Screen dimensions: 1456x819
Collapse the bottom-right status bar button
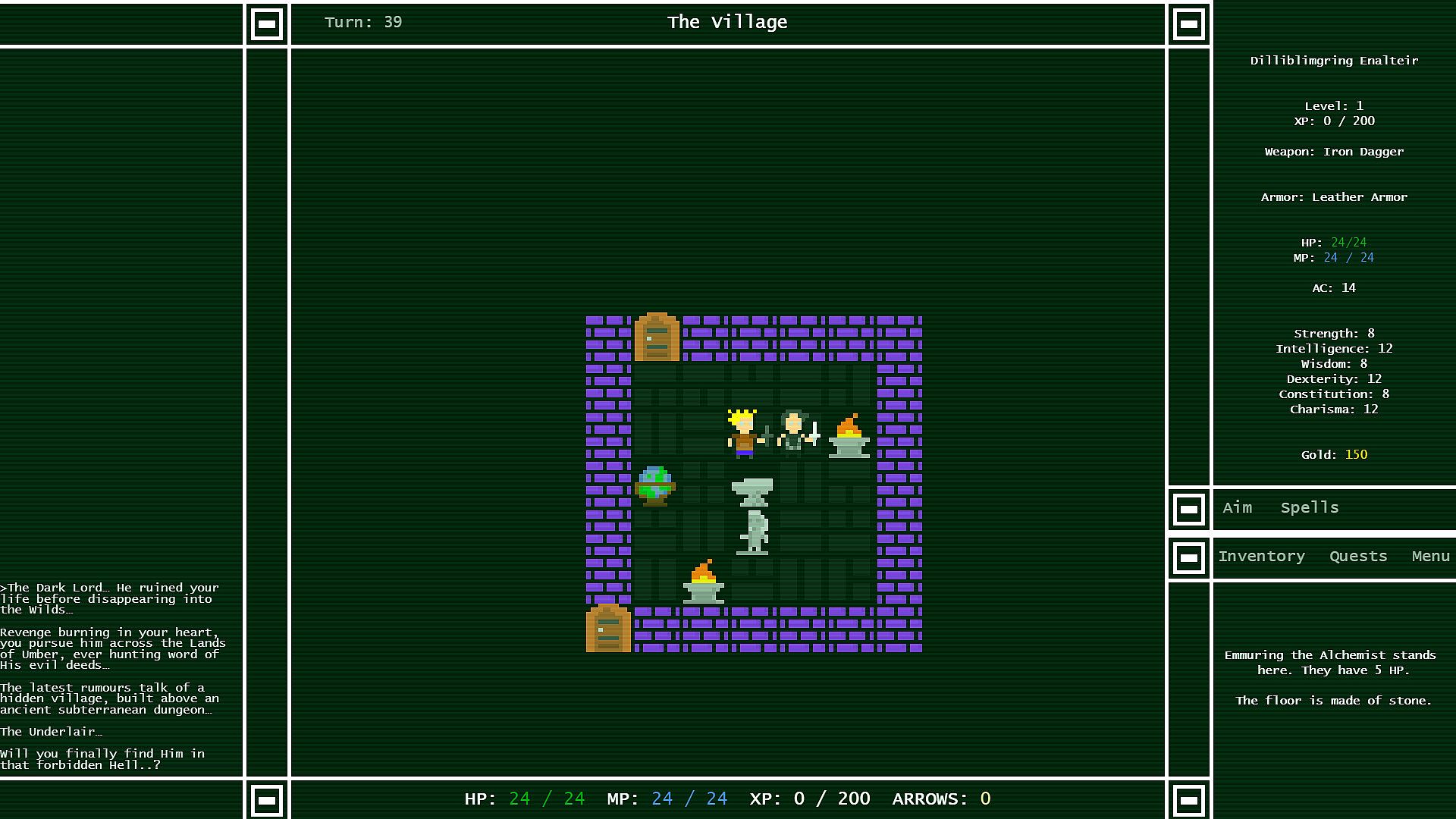1188,800
